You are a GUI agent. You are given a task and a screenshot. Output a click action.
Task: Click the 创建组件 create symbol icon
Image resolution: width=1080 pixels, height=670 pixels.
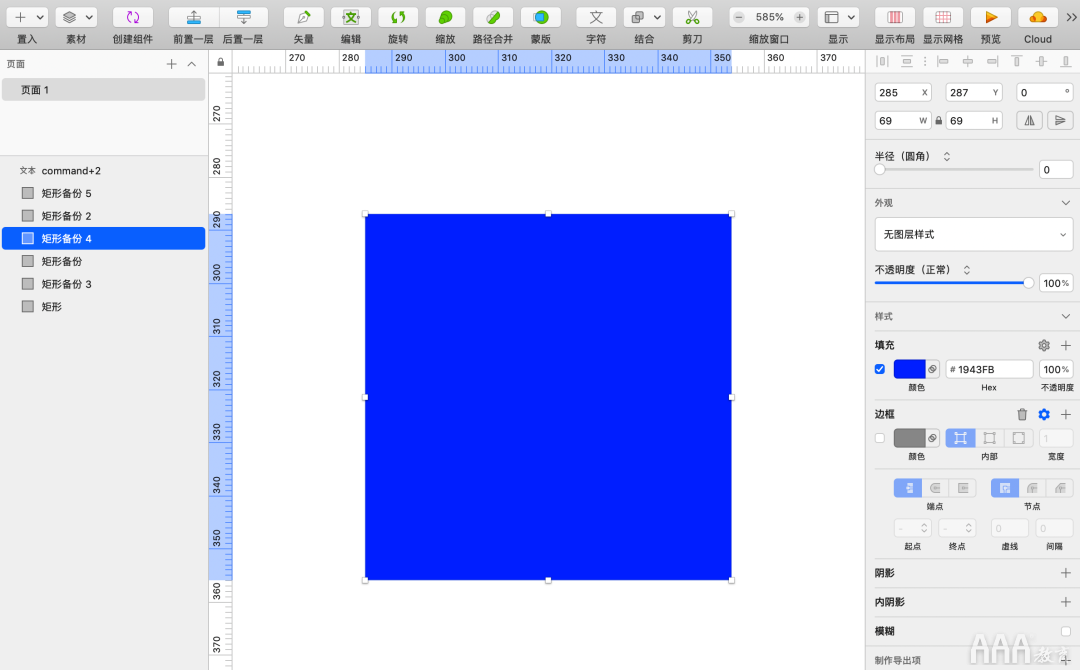[x=133, y=17]
